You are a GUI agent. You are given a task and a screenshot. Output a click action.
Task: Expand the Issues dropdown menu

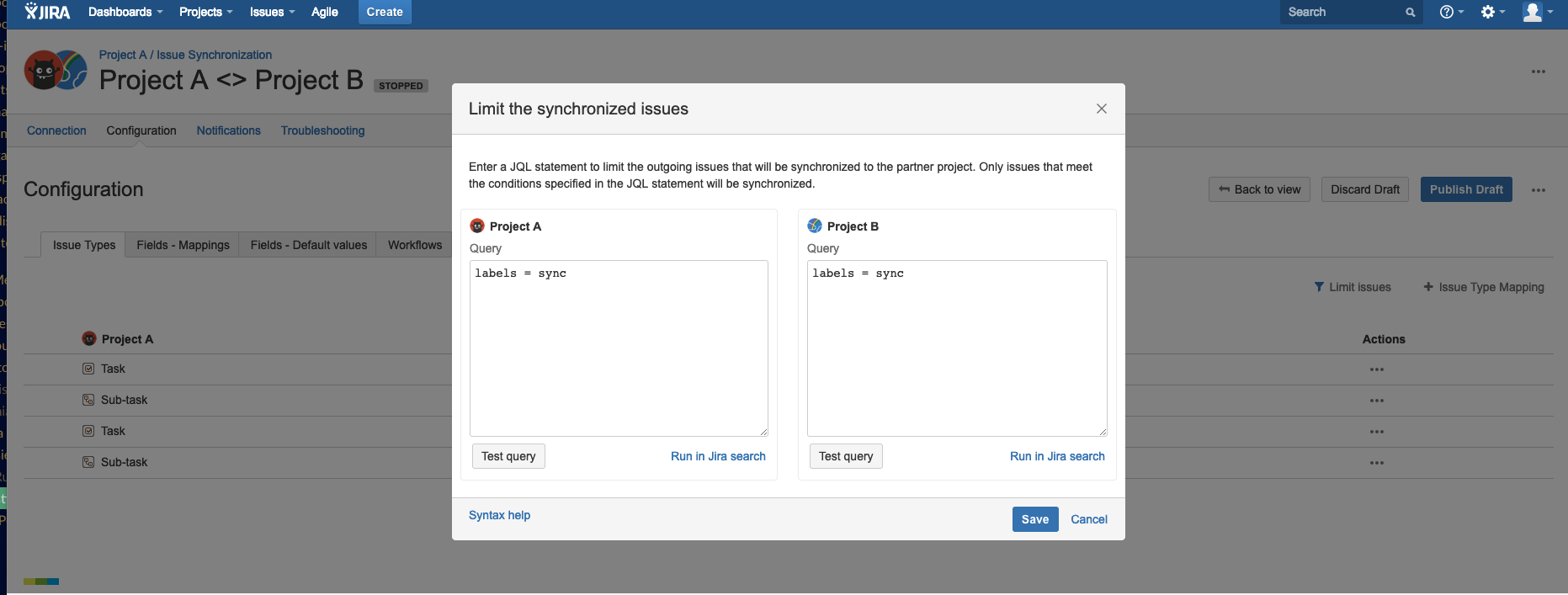[272, 12]
